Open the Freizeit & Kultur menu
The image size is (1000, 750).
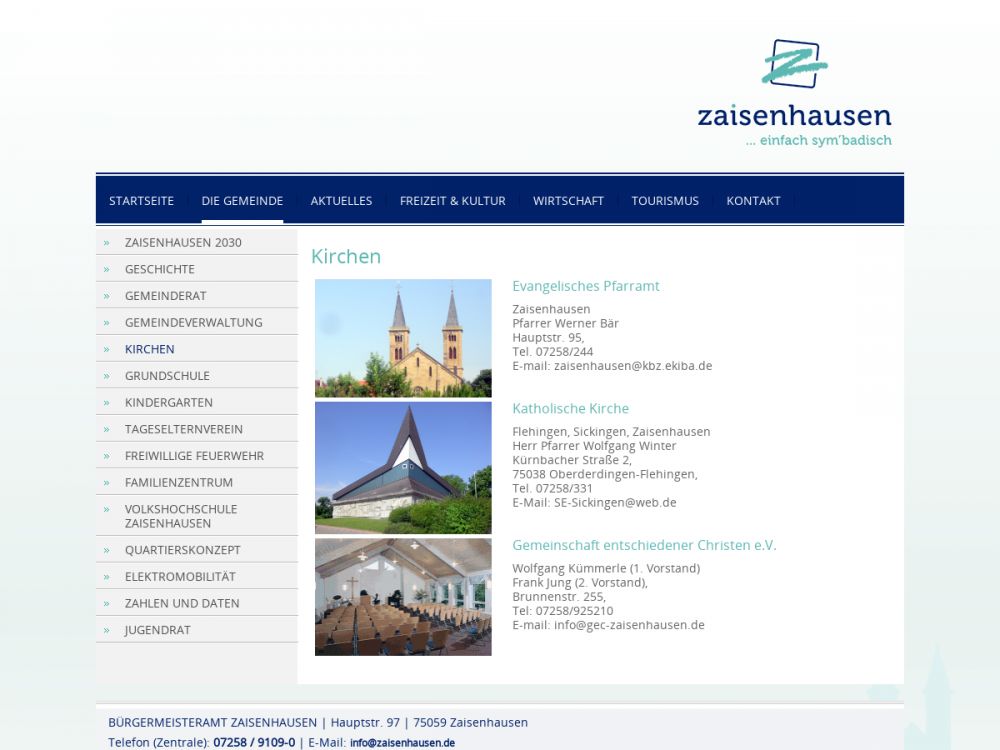click(452, 201)
